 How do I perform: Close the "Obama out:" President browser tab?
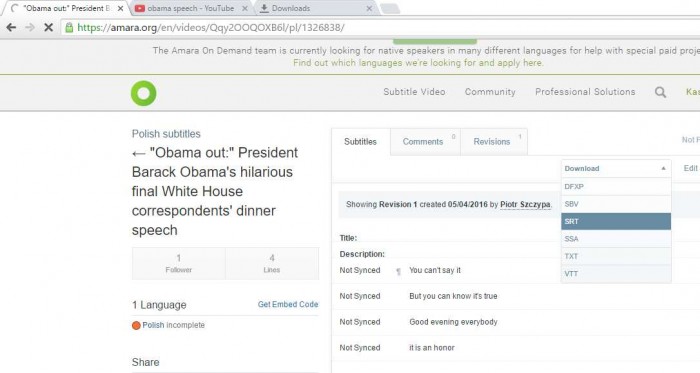pyautogui.click(x=120, y=8)
